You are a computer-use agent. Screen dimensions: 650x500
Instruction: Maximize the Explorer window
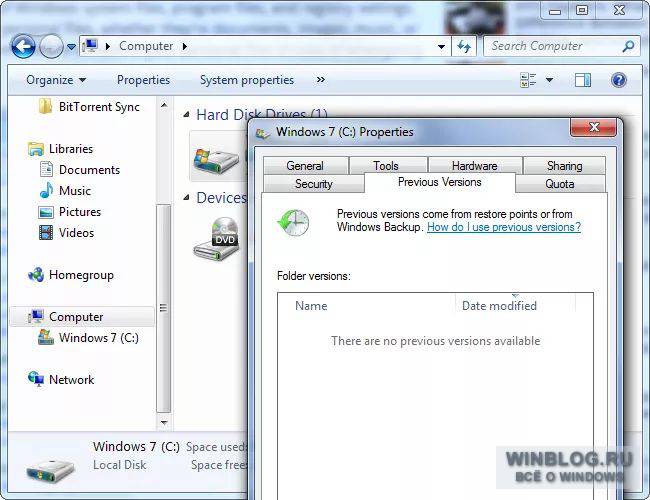[x=582, y=10]
